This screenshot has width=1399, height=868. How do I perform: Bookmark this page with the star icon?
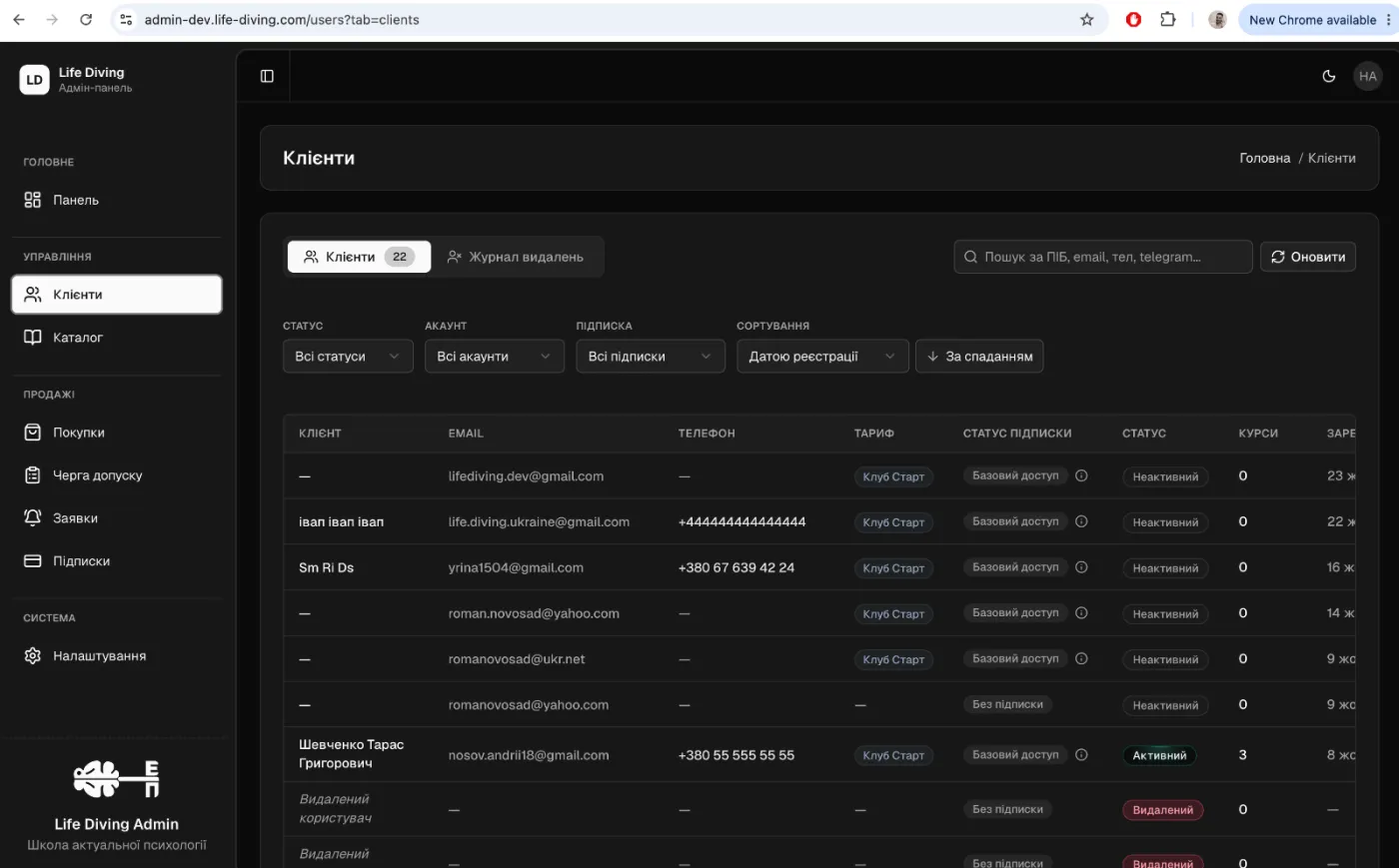[1087, 19]
